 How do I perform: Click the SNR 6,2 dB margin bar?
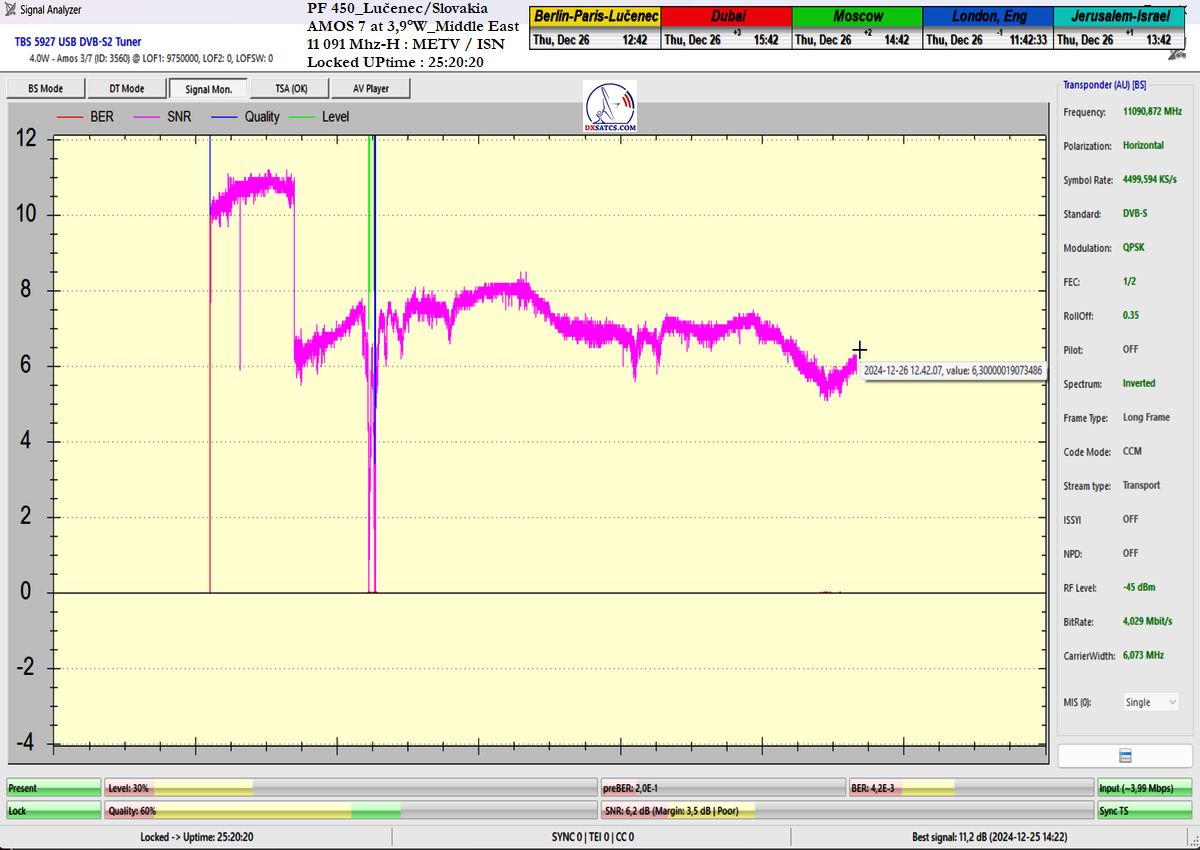846,810
